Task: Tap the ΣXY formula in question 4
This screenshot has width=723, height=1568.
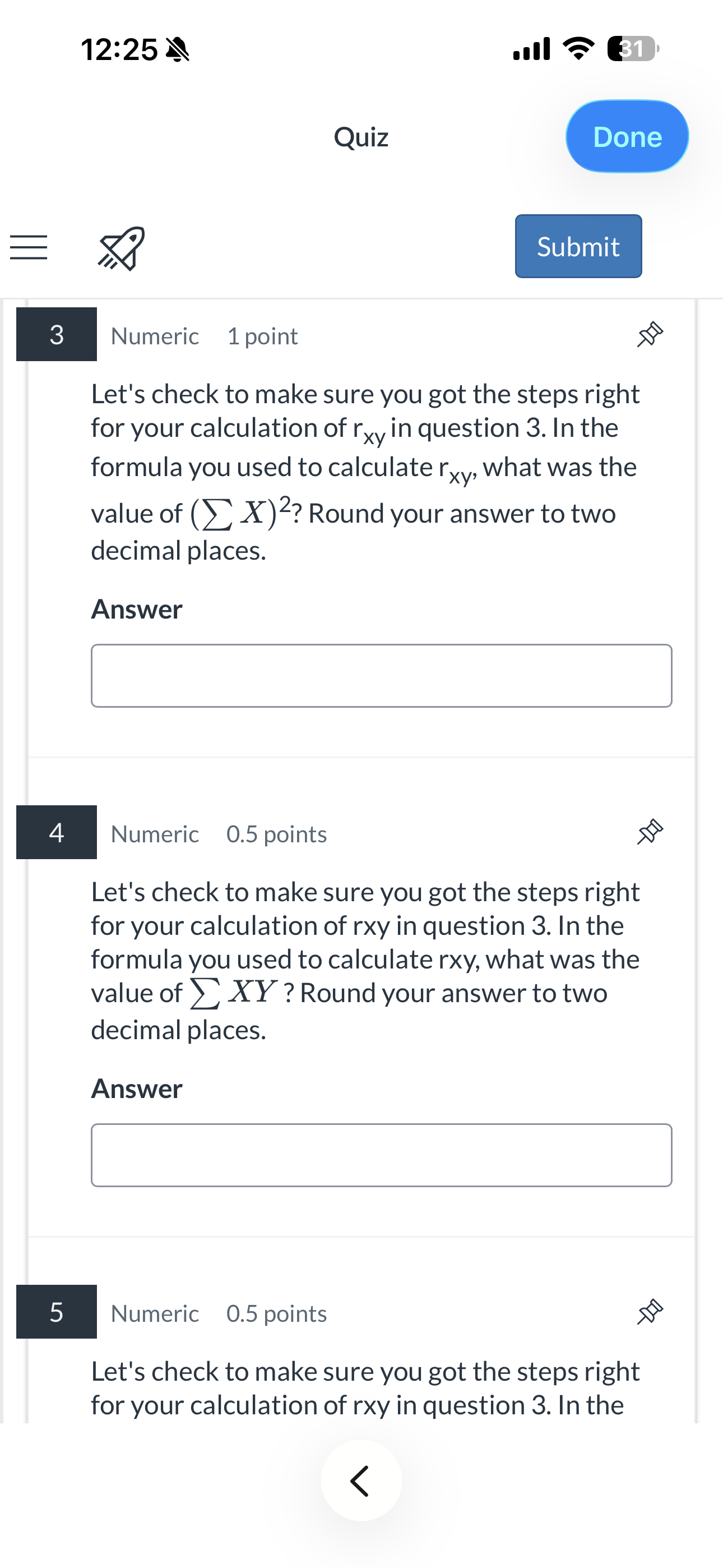Action: pos(234,993)
